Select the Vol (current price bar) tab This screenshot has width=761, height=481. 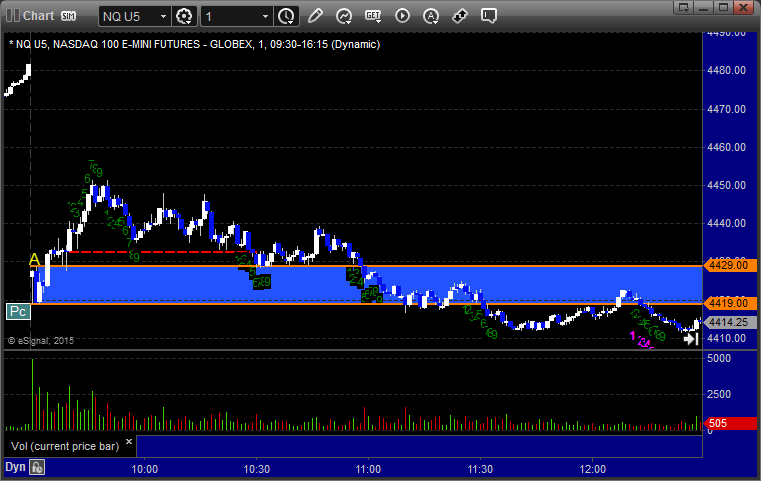click(64, 445)
